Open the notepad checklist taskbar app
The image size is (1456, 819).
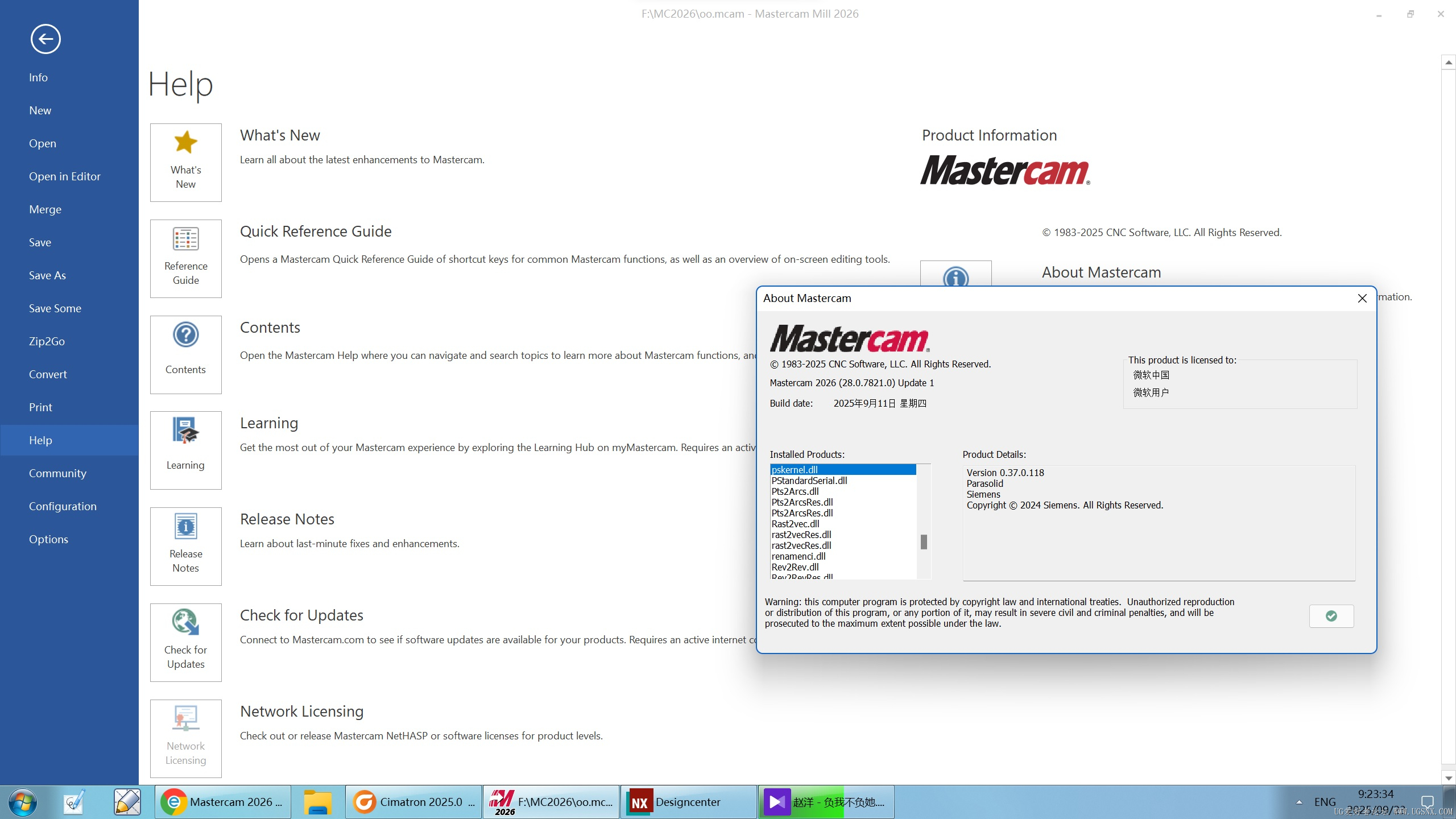click(75, 802)
